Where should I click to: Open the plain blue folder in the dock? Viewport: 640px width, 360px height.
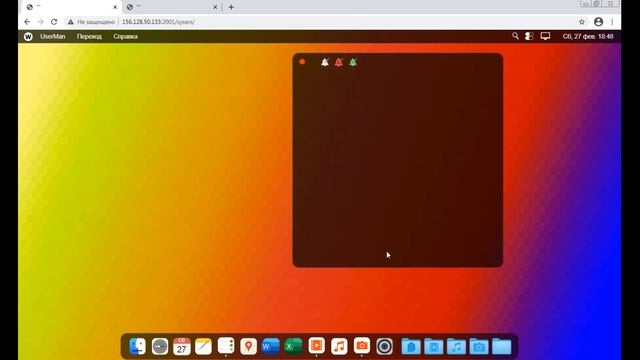click(x=501, y=347)
